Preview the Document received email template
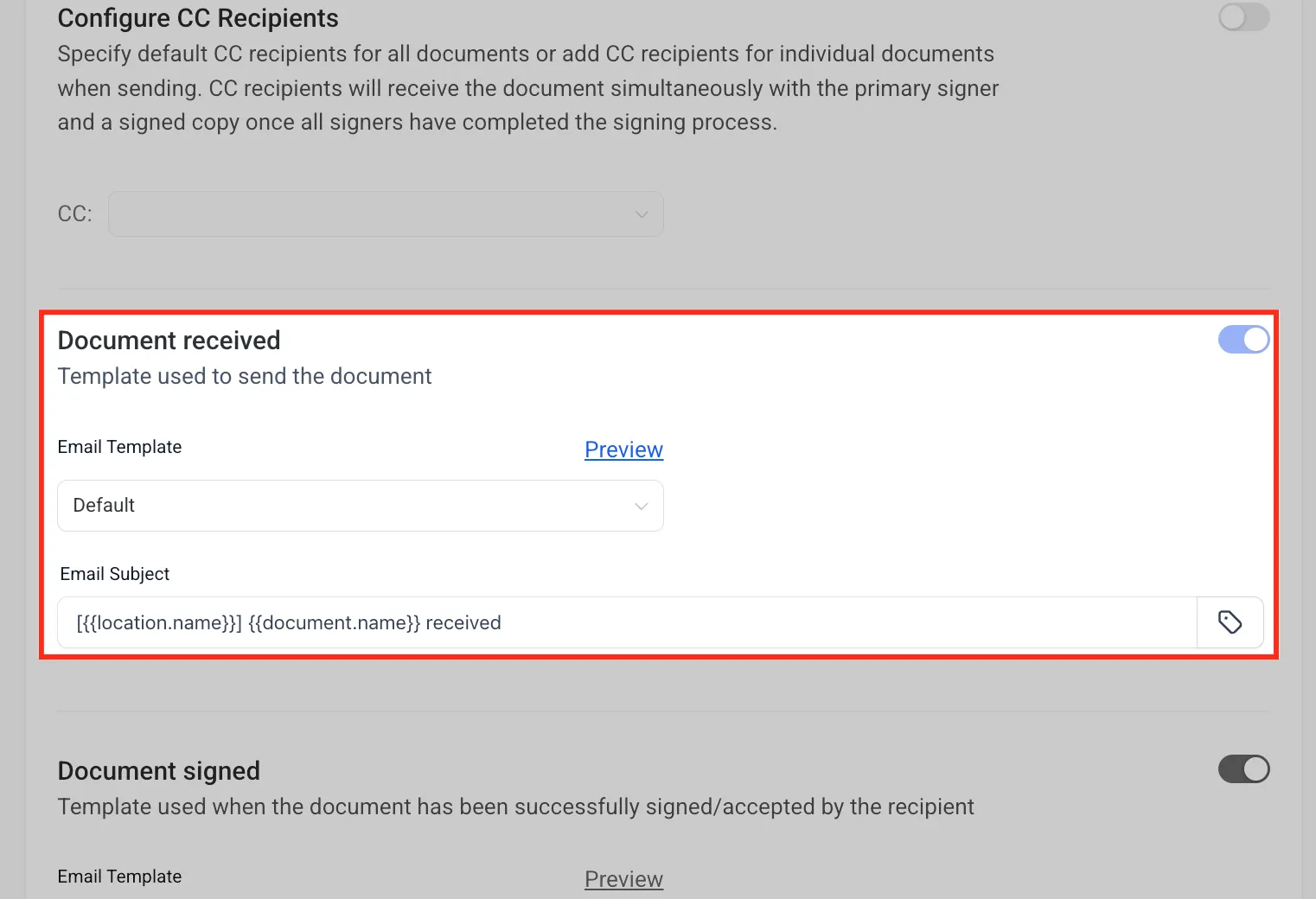Screen dimensions: 1316x899 (x=623, y=449)
